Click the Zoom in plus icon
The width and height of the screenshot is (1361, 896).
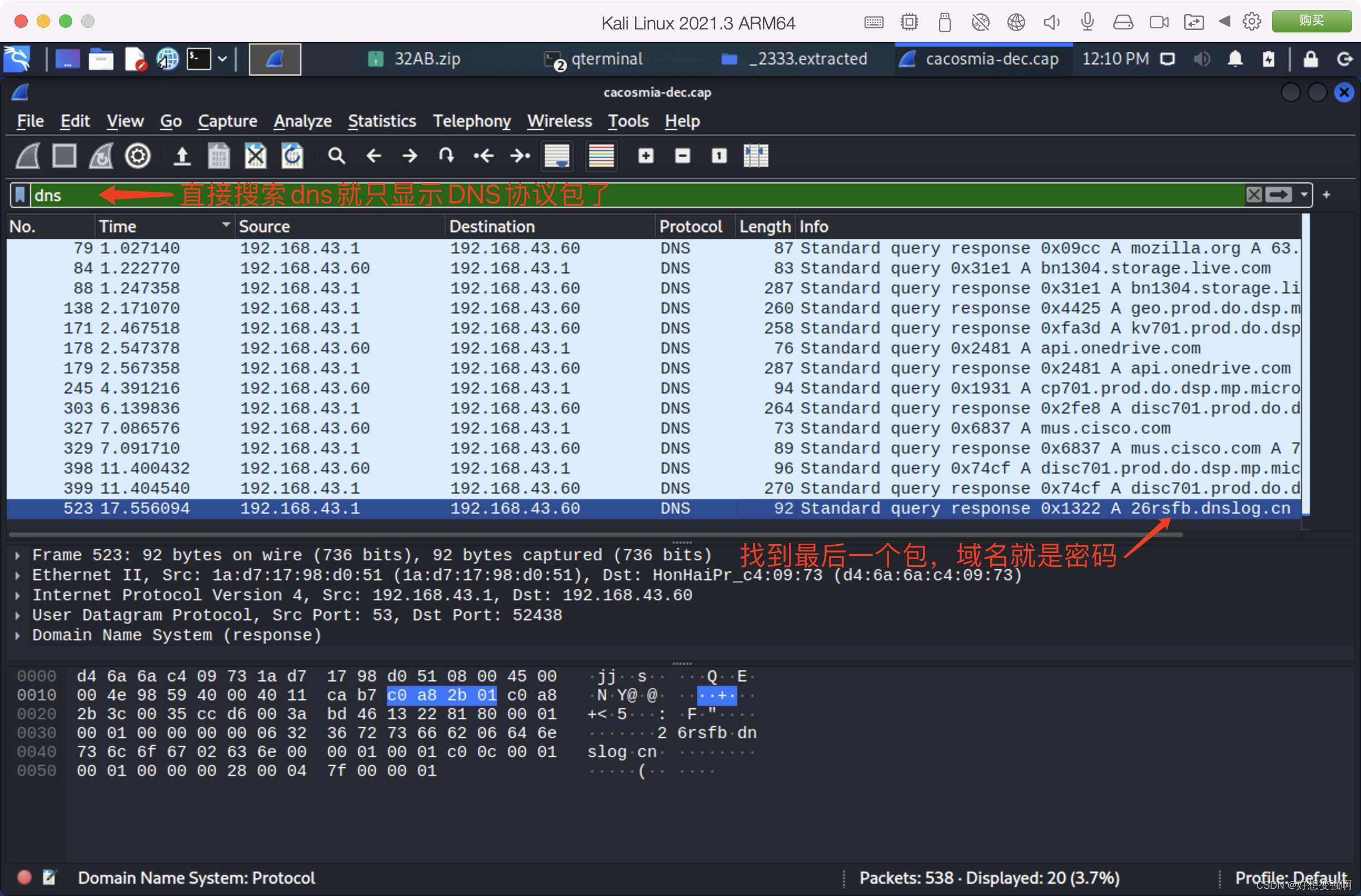(645, 156)
